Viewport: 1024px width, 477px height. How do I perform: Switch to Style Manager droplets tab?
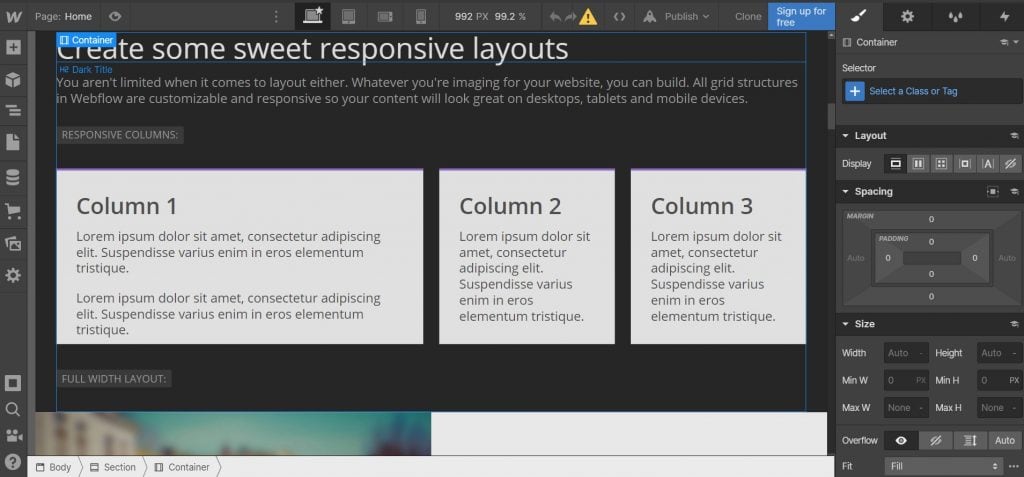click(x=956, y=16)
